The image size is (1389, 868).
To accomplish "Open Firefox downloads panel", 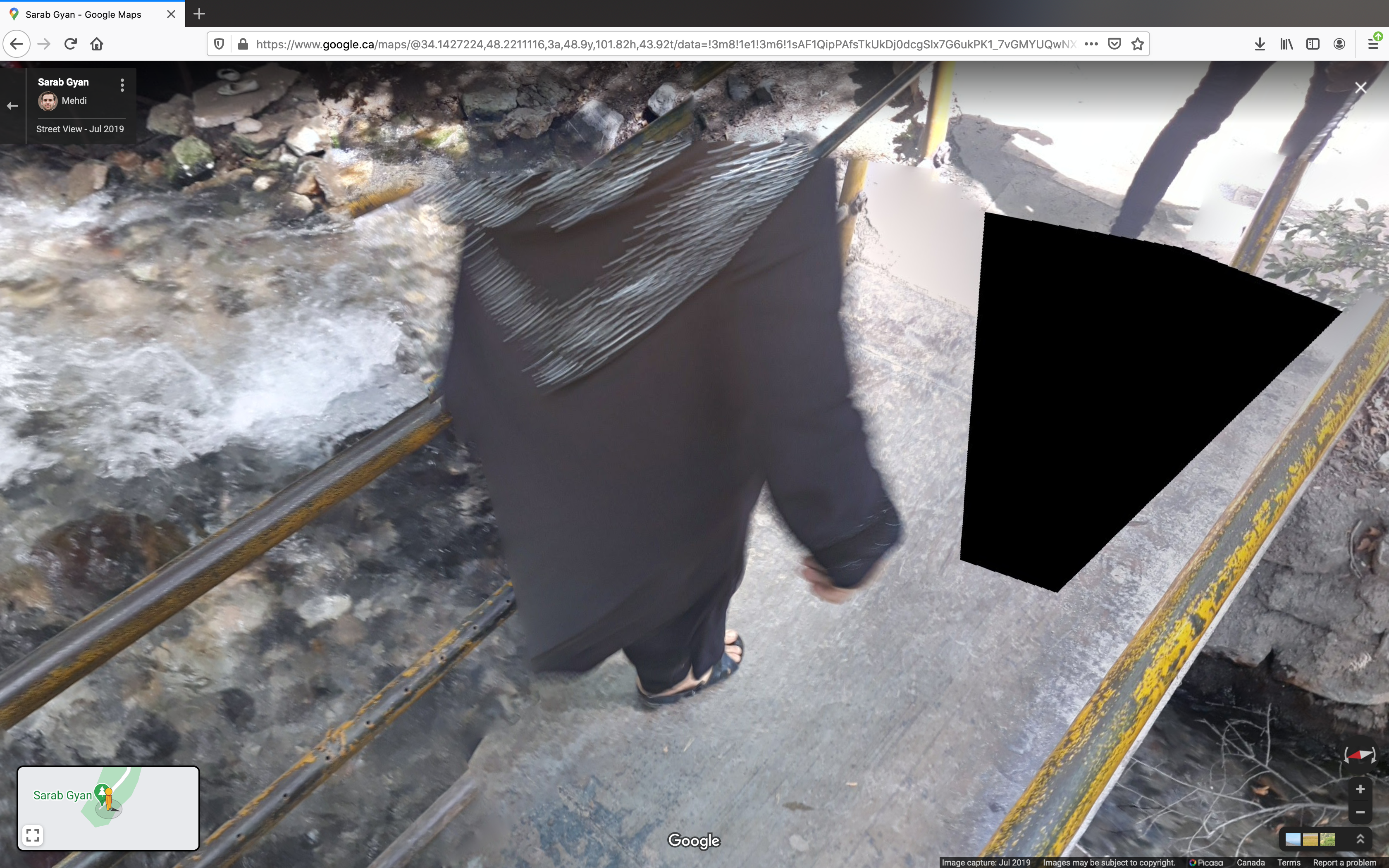I will (x=1259, y=44).
